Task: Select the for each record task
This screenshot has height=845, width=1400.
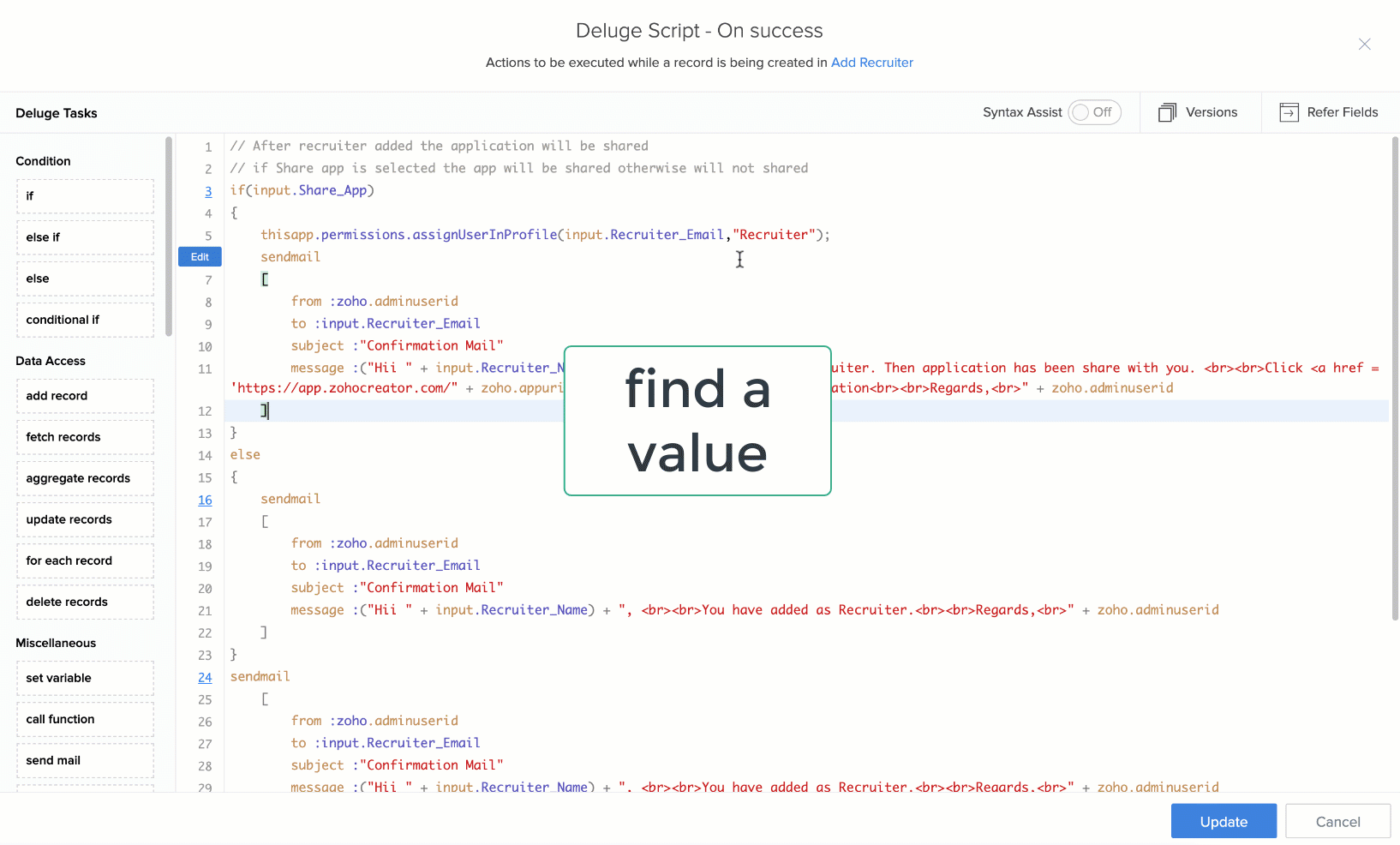Action: point(85,560)
